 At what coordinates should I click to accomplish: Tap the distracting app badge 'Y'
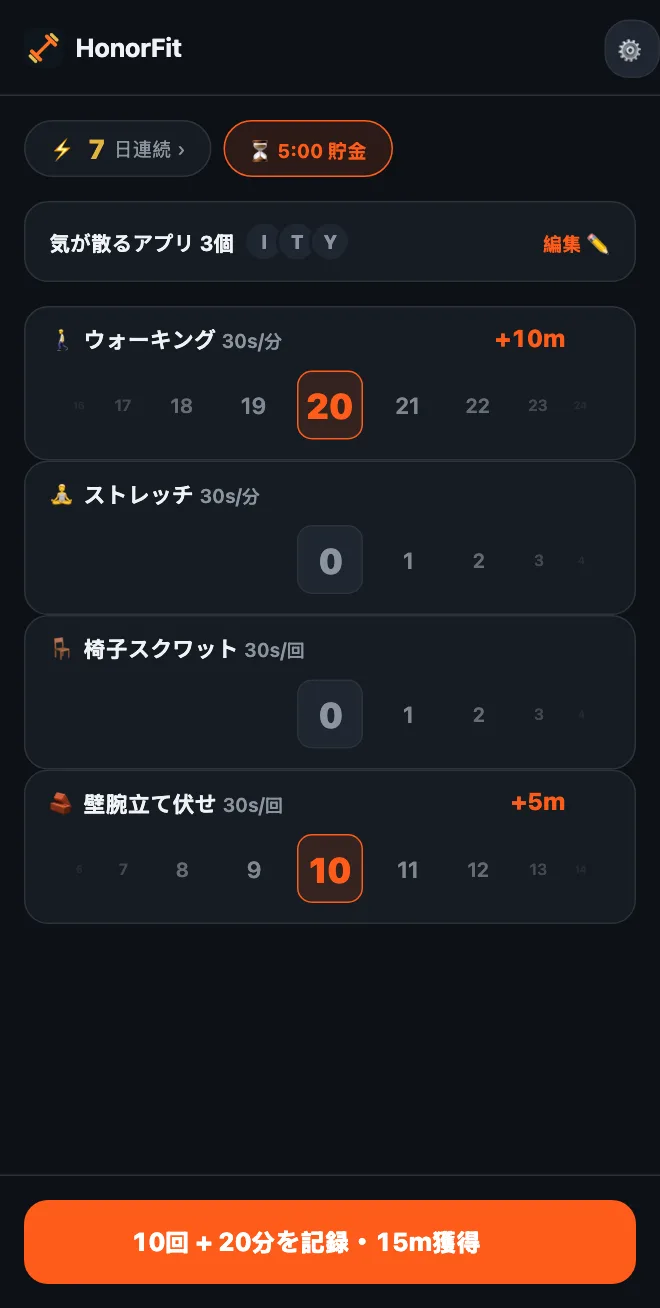(x=330, y=243)
